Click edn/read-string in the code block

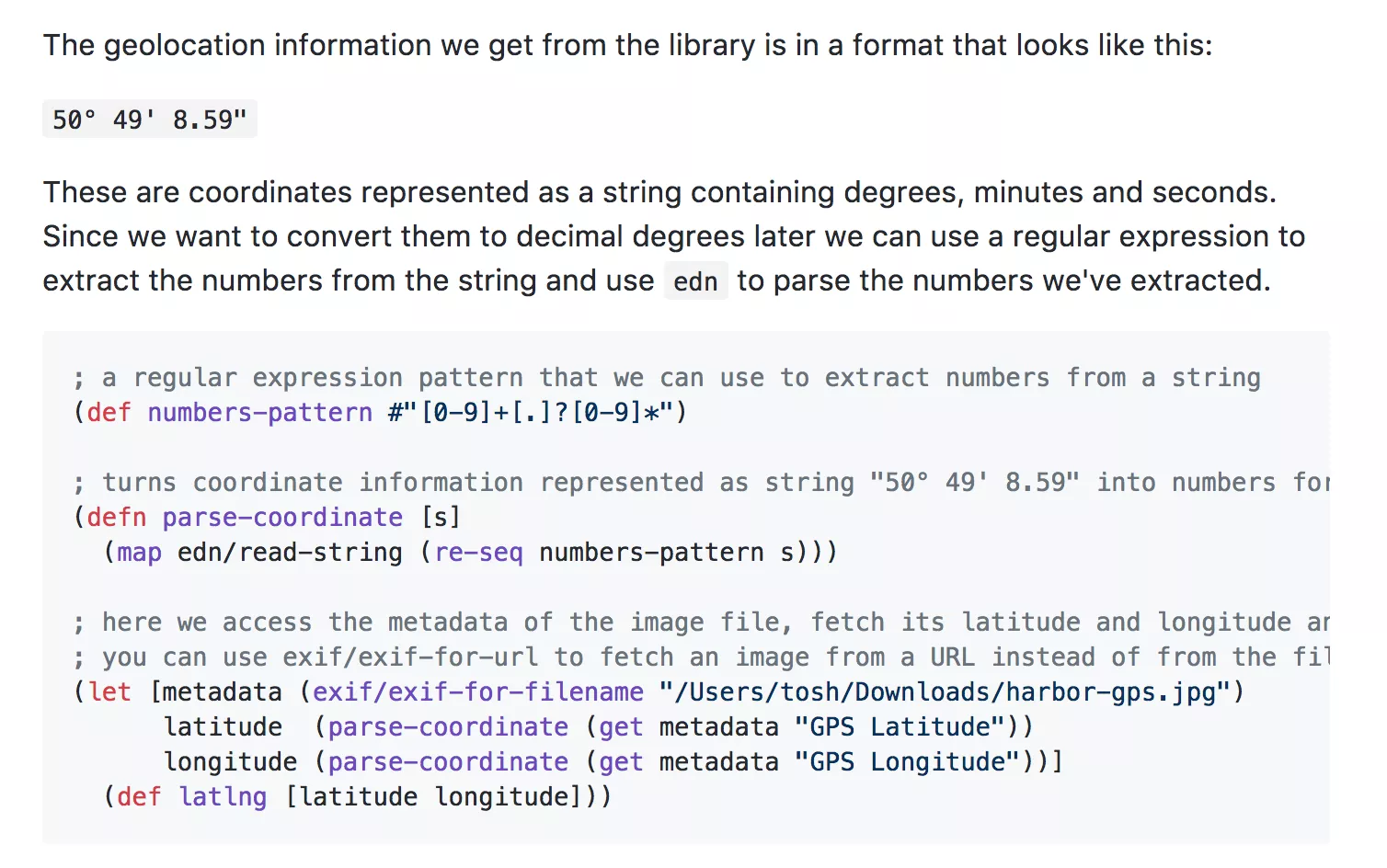click(x=290, y=553)
